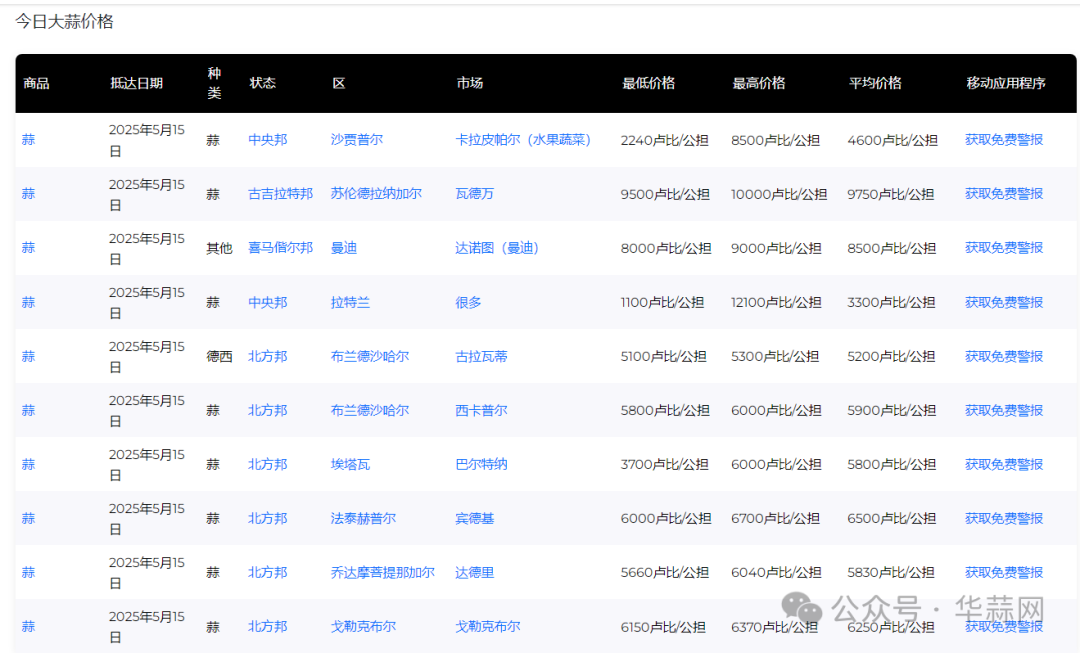Click the 蒜 commodity link in 瓦德万 row

(x=28, y=194)
